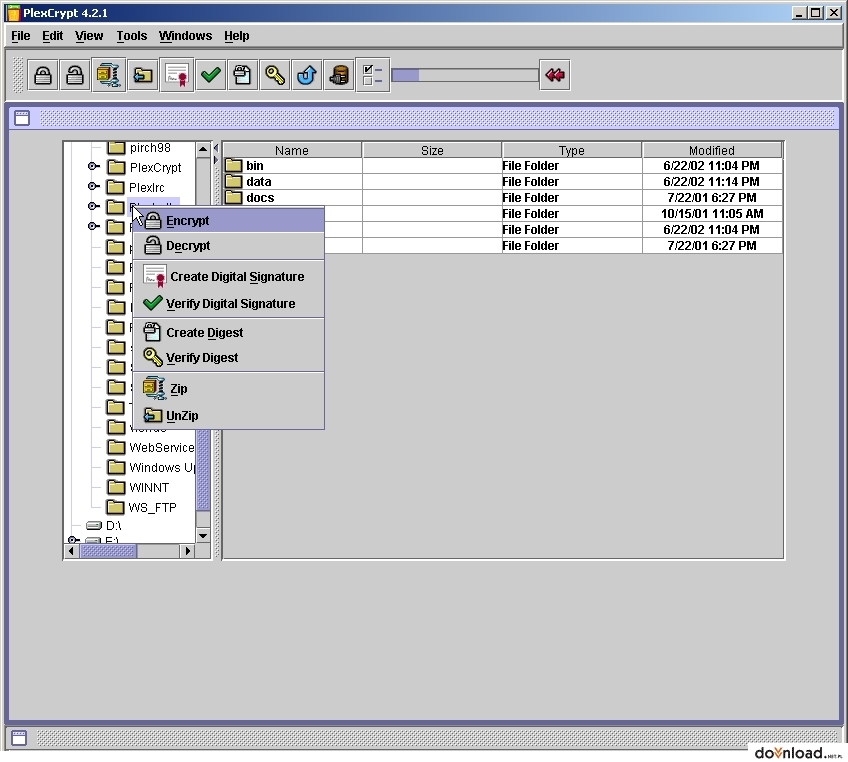
Task: Choose Create Digest from context menu
Action: (229, 333)
